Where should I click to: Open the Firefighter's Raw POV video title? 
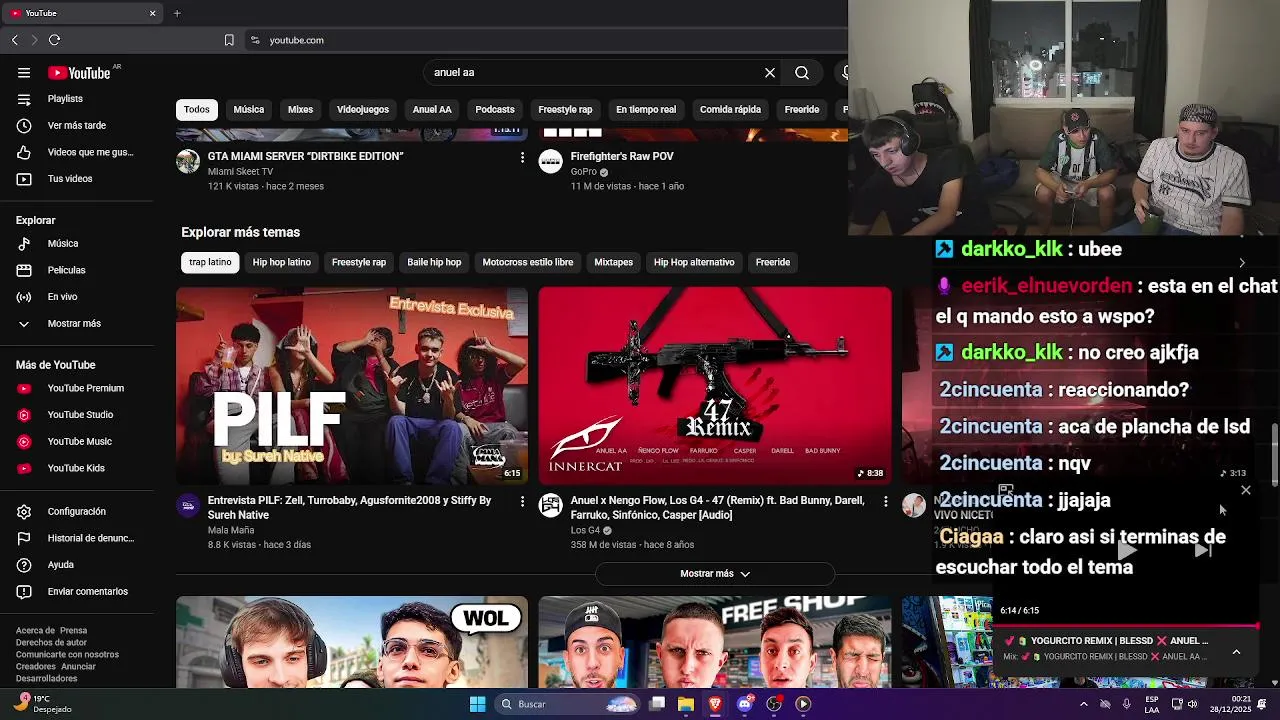pyautogui.click(x=622, y=157)
